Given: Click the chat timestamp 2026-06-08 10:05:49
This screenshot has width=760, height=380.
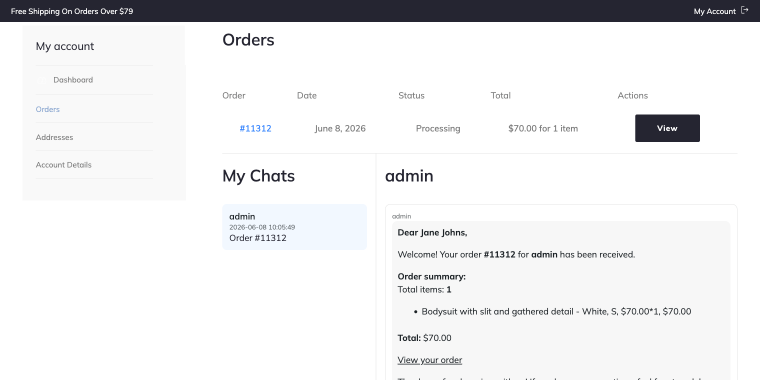Looking at the screenshot, I should tap(262, 227).
